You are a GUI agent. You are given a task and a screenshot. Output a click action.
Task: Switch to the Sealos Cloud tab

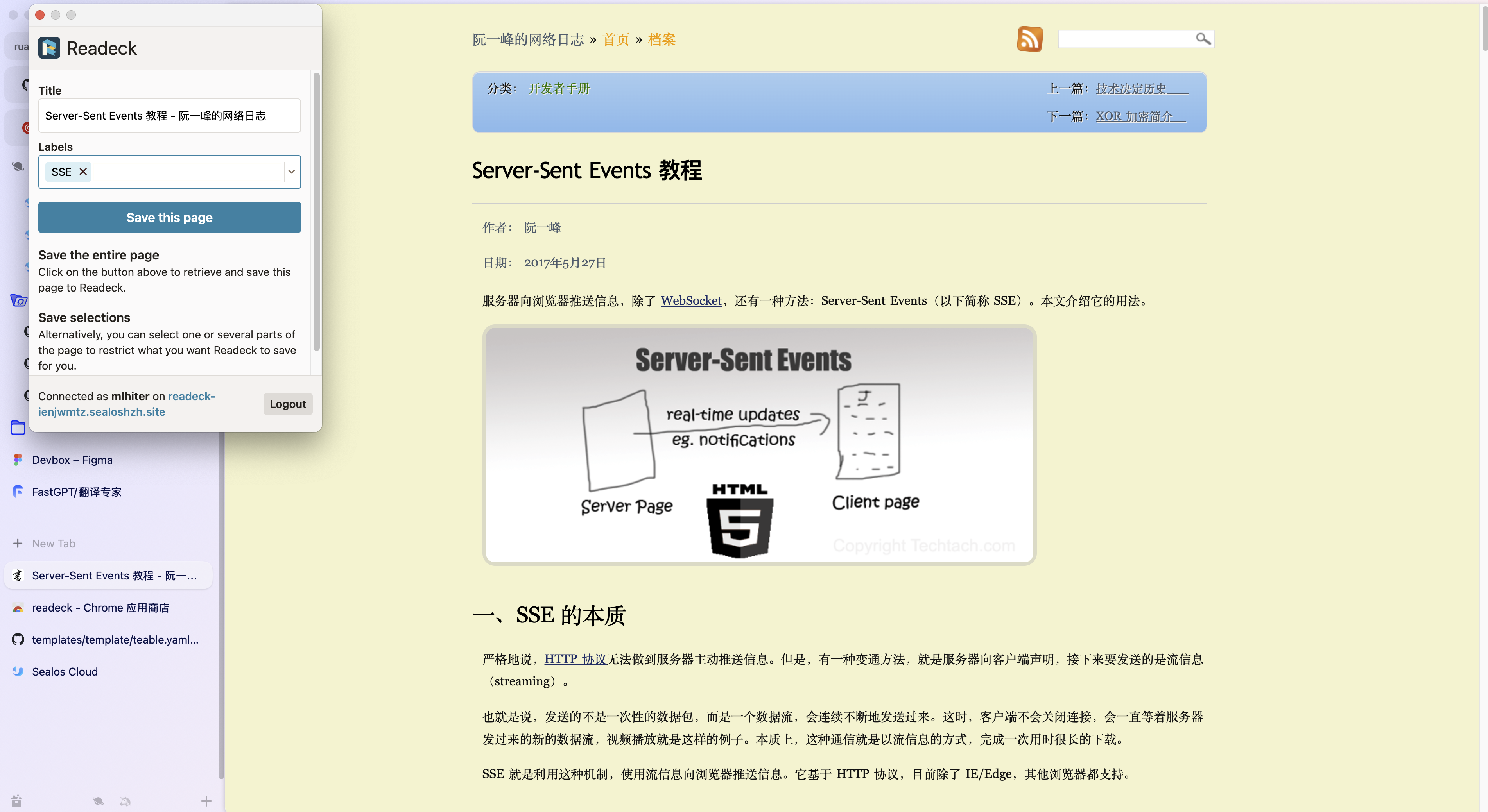[65, 672]
